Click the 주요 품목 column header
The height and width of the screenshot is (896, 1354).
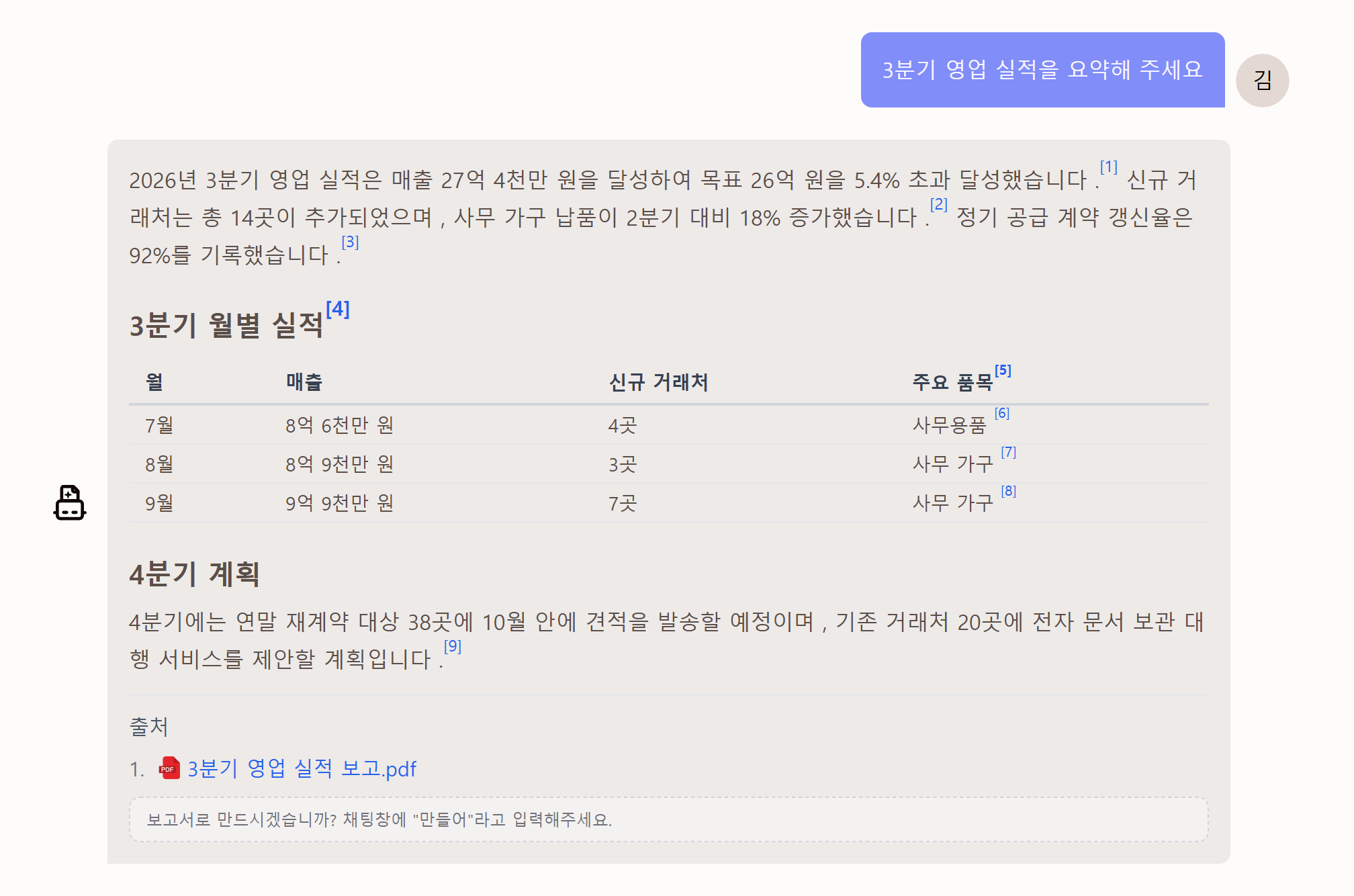[952, 382]
